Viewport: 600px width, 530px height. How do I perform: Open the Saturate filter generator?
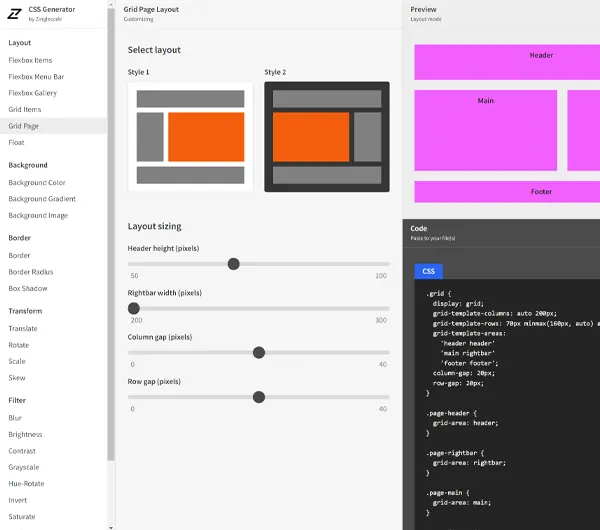22,516
